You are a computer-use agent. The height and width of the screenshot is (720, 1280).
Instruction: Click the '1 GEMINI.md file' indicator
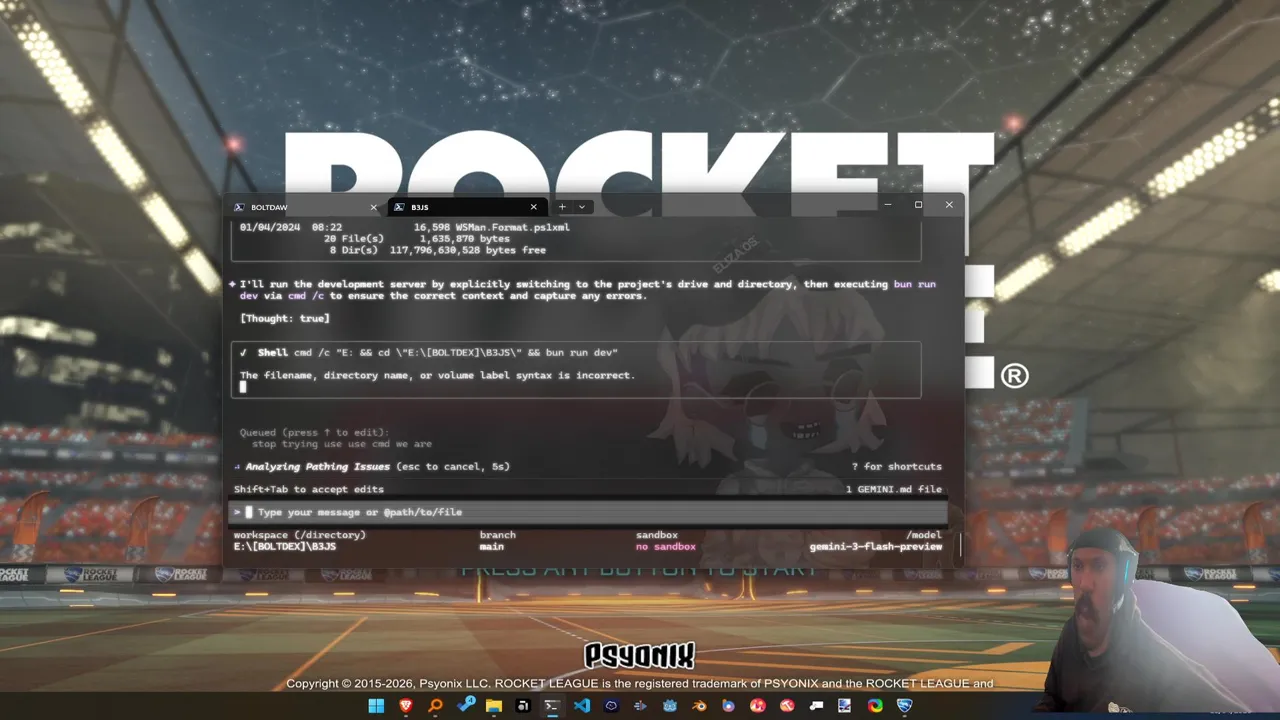(x=894, y=490)
